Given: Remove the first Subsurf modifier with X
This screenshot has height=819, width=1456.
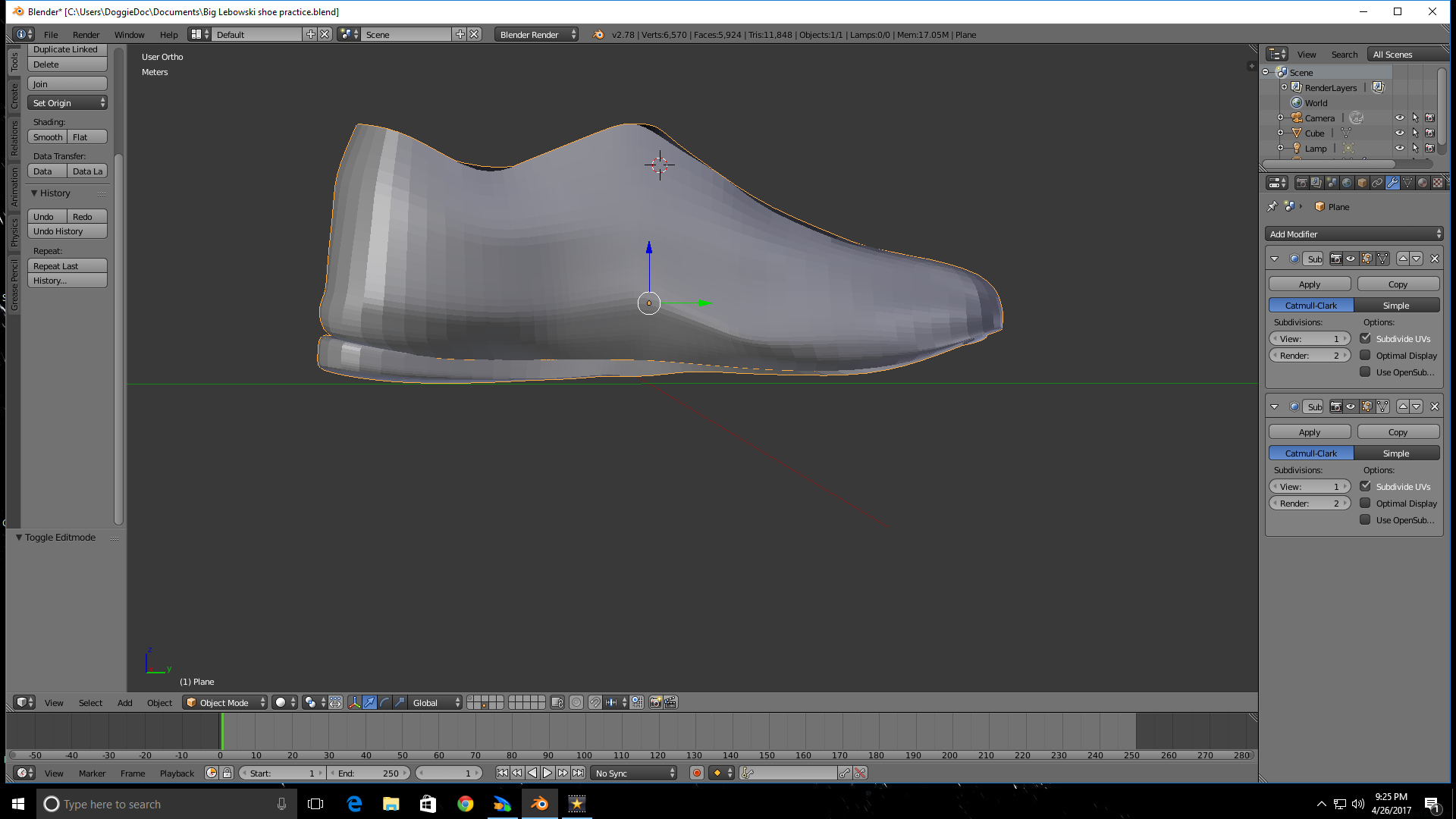Looking at the screenshot, I should click(1435, 259).
